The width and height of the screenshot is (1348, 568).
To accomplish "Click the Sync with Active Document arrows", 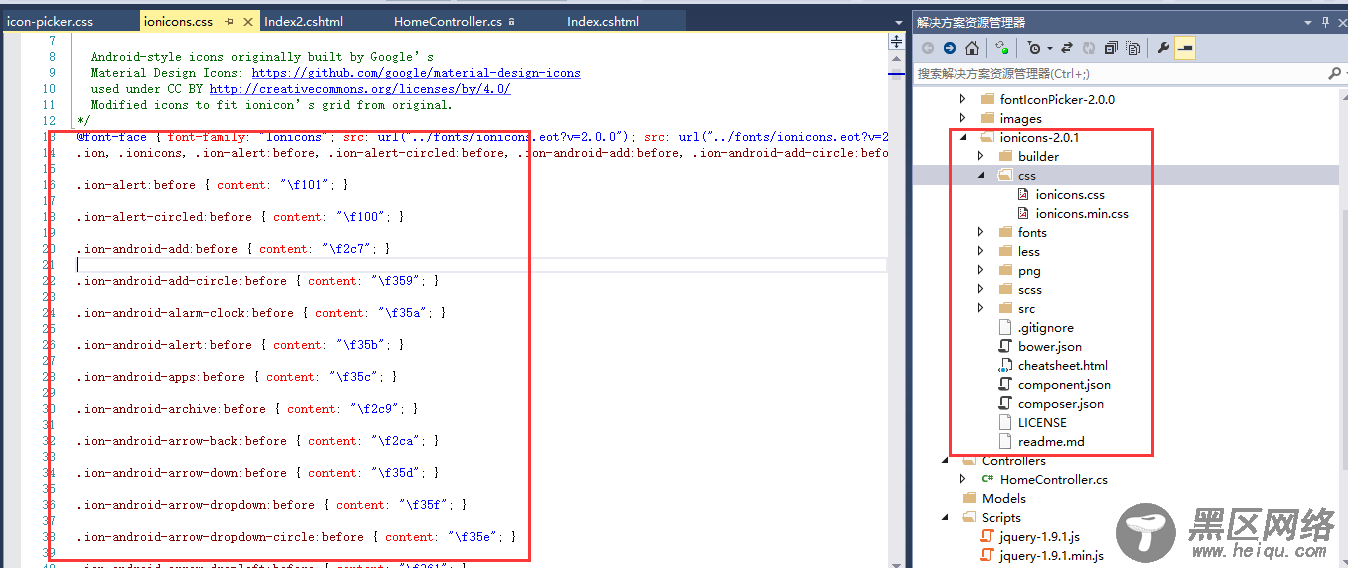I will pyautogui.click(x=1067, y=48).
